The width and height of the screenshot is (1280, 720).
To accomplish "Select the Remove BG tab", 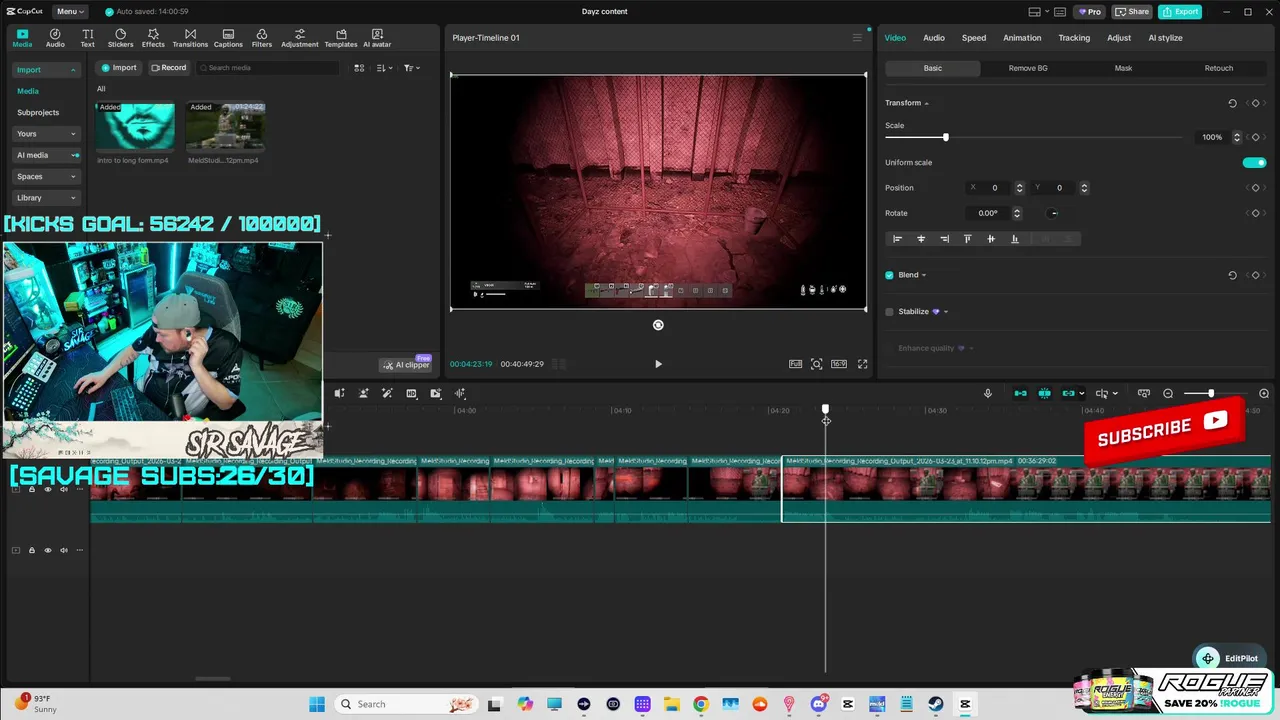I will click(1027, 68).
